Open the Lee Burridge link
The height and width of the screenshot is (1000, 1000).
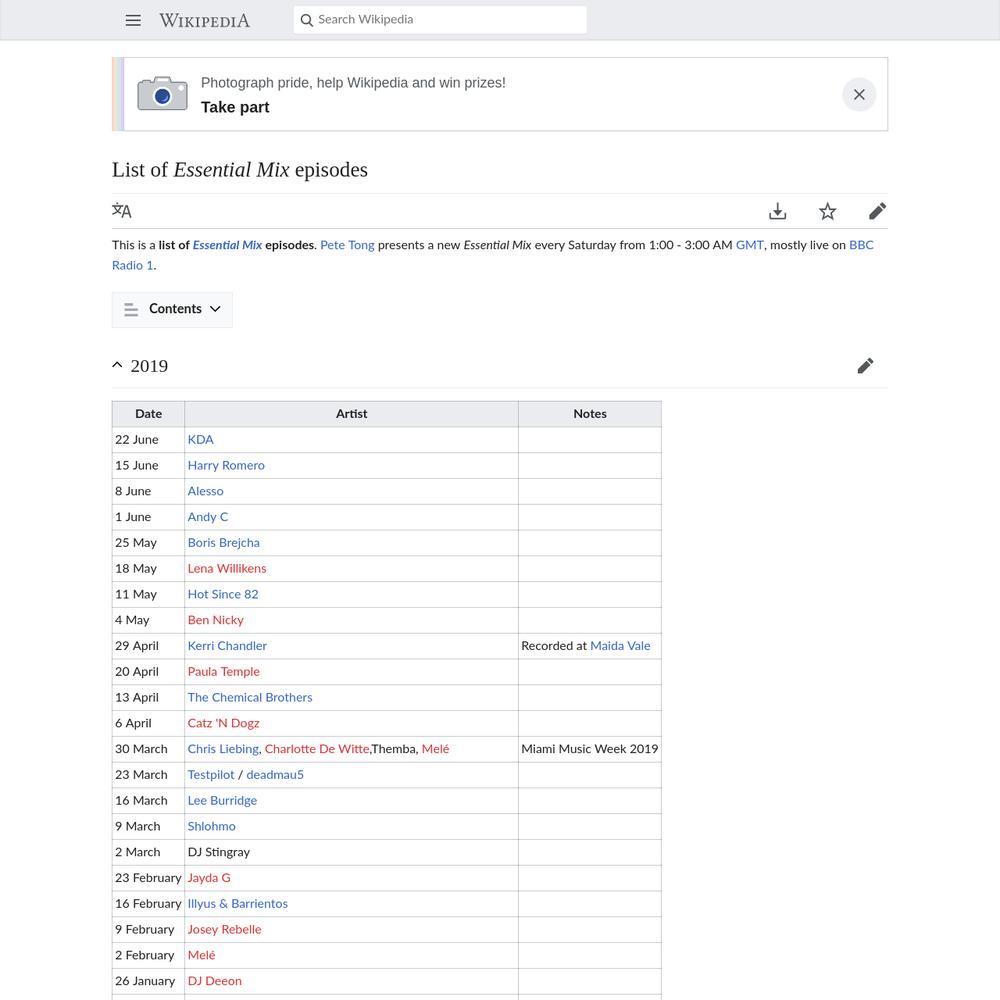(x=222, y=800)
